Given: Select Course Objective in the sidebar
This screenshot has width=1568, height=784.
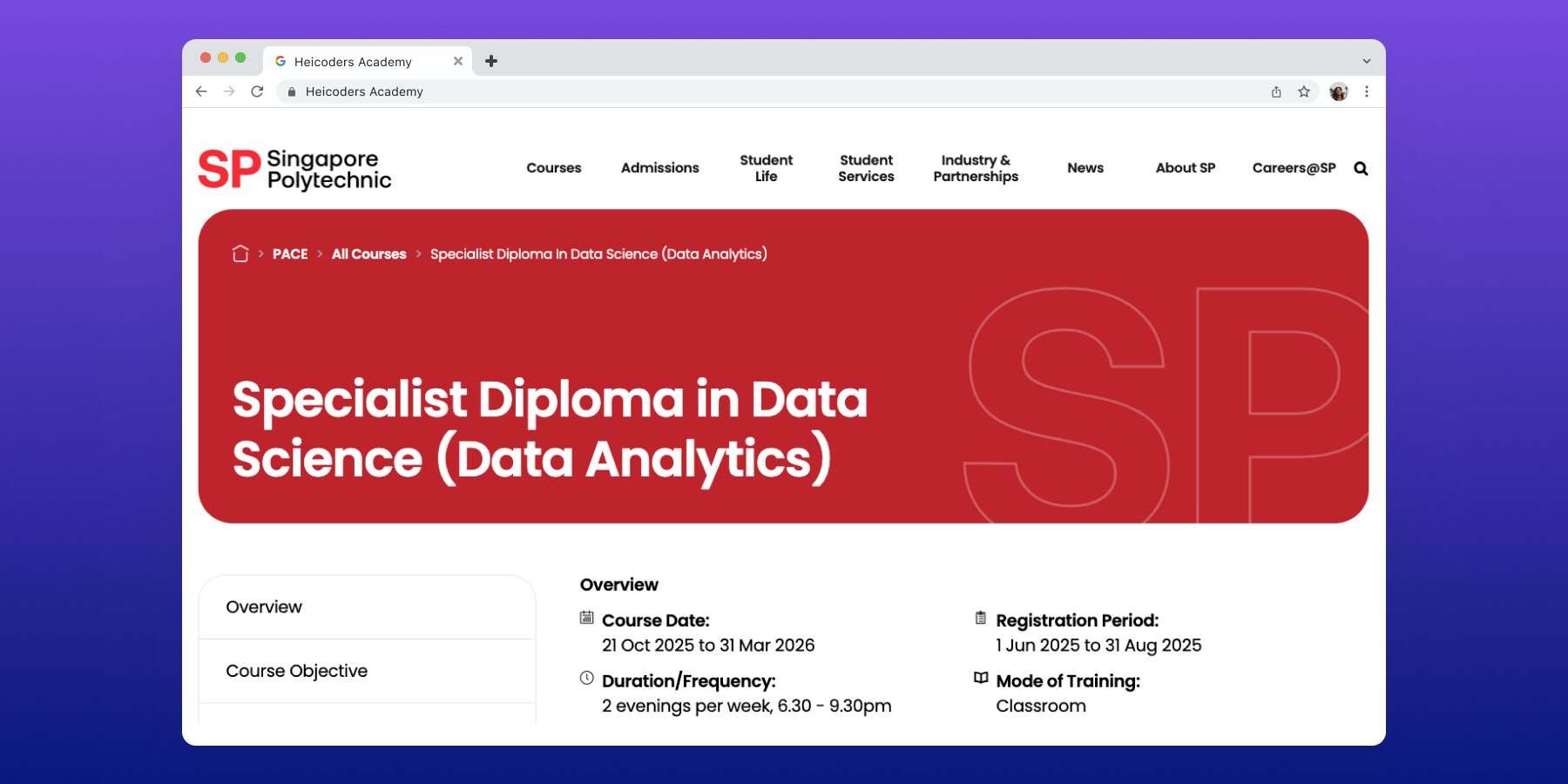Looking at the screenshot, I should tap(297, 671).
